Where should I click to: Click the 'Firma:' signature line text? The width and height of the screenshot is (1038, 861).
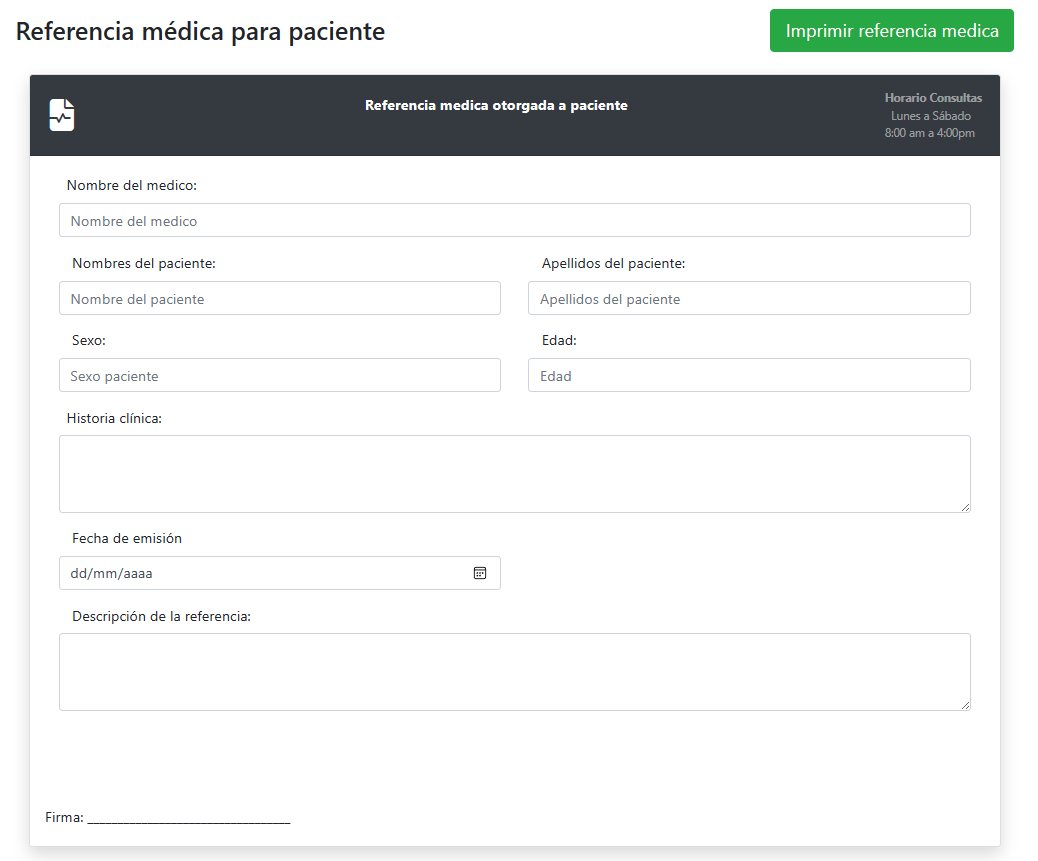pyautogui.click(x=167, y=817)
